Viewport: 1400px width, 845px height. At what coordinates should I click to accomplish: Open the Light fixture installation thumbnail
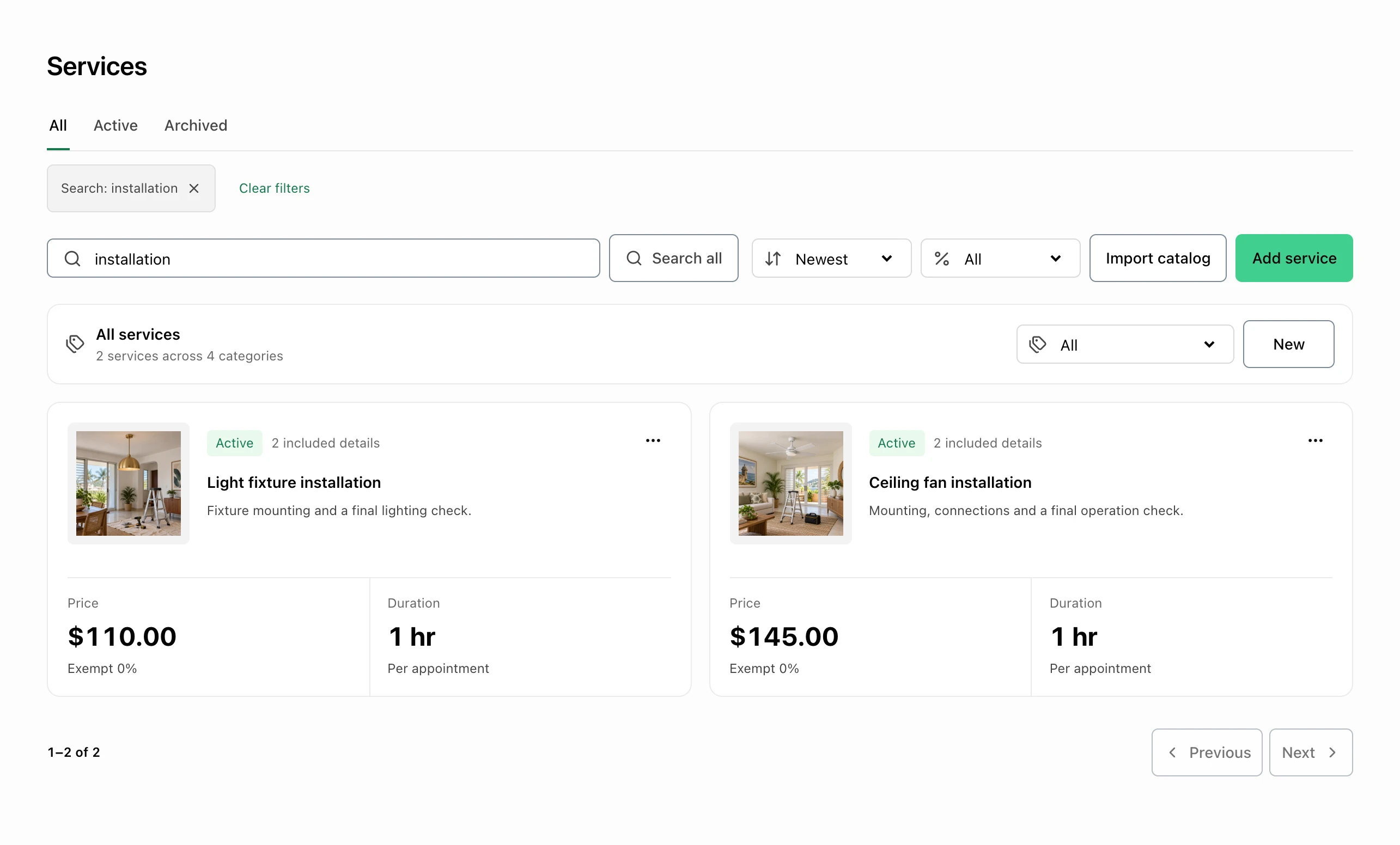click(x=129, y=483)
